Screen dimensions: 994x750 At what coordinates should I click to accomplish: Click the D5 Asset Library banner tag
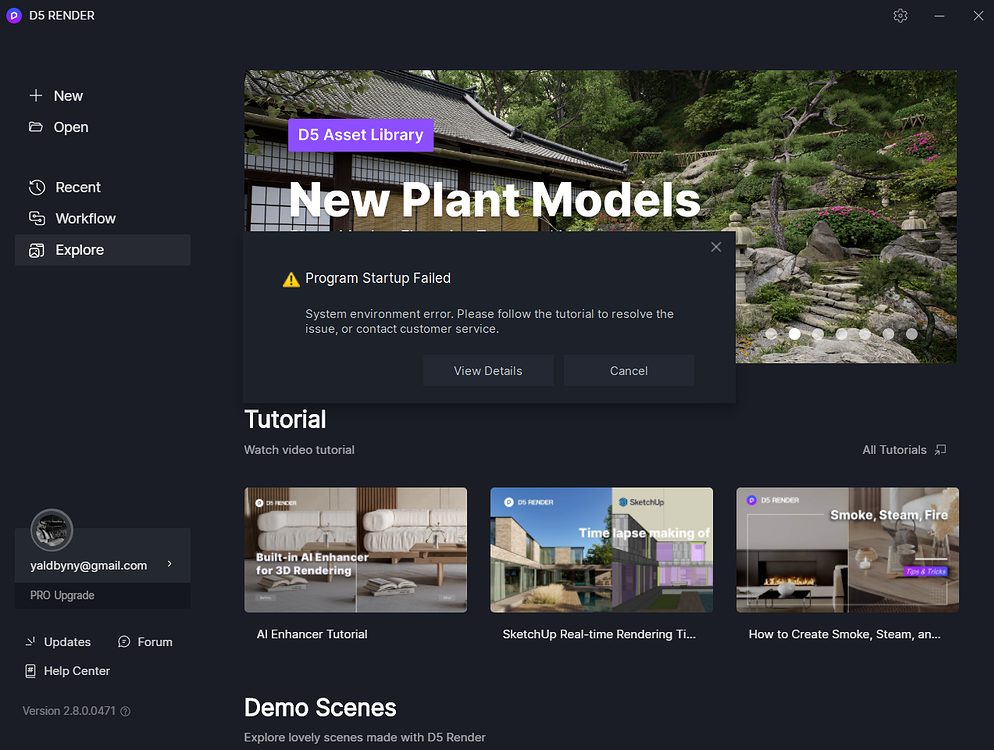pyautogui.click(x=361, y=135)
